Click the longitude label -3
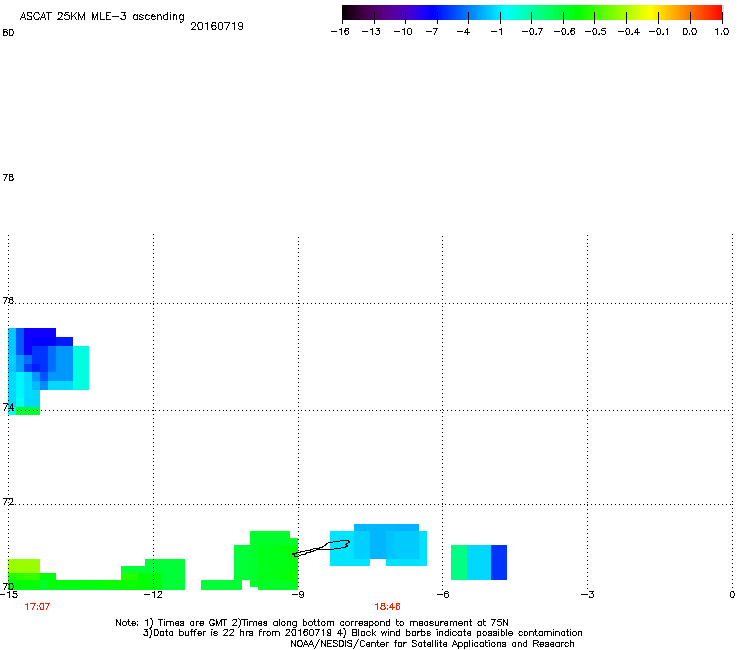The height and width of the screenshot is (650, 740). (587, 595)
